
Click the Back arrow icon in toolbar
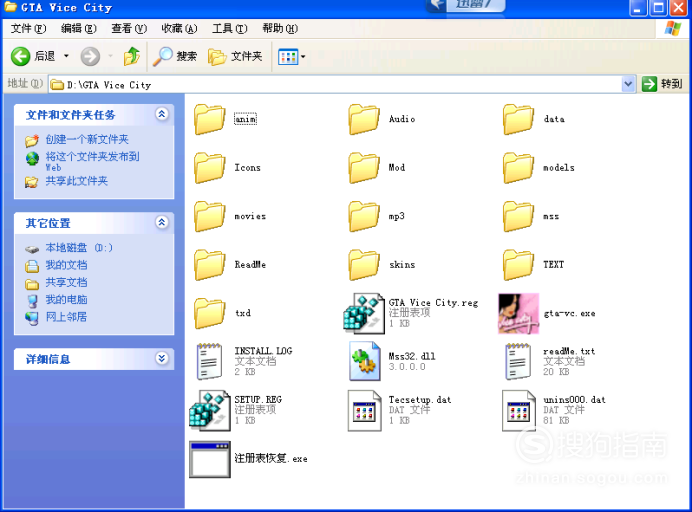20,56
